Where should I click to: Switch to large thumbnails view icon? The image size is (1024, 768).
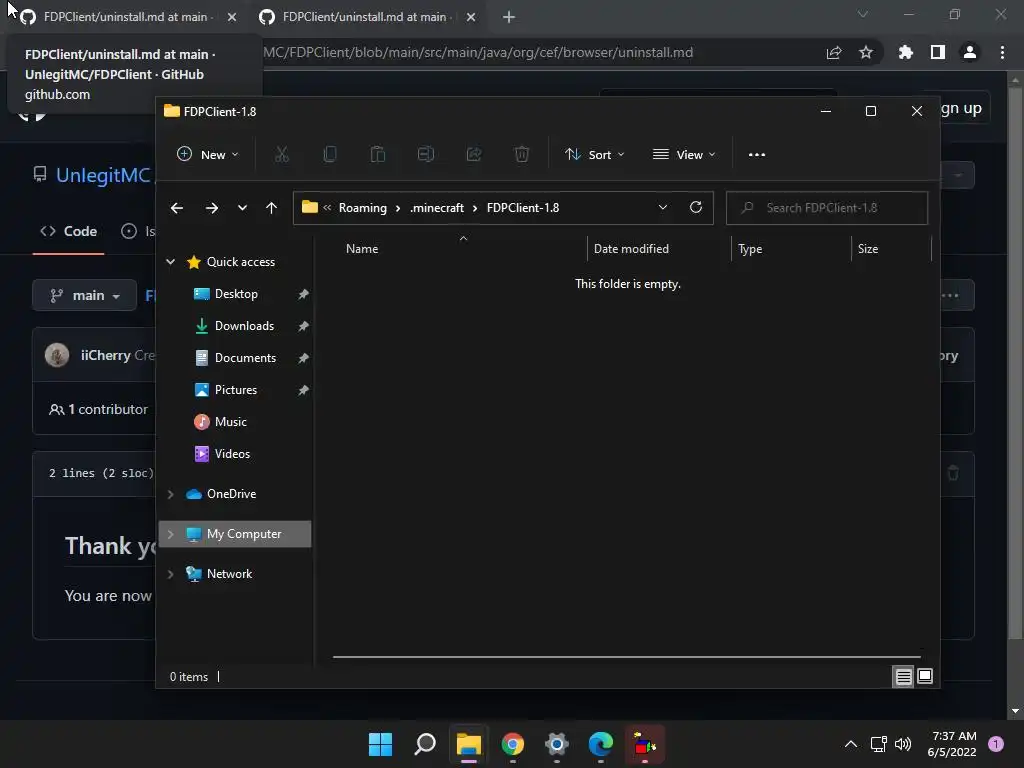(925, 677)
